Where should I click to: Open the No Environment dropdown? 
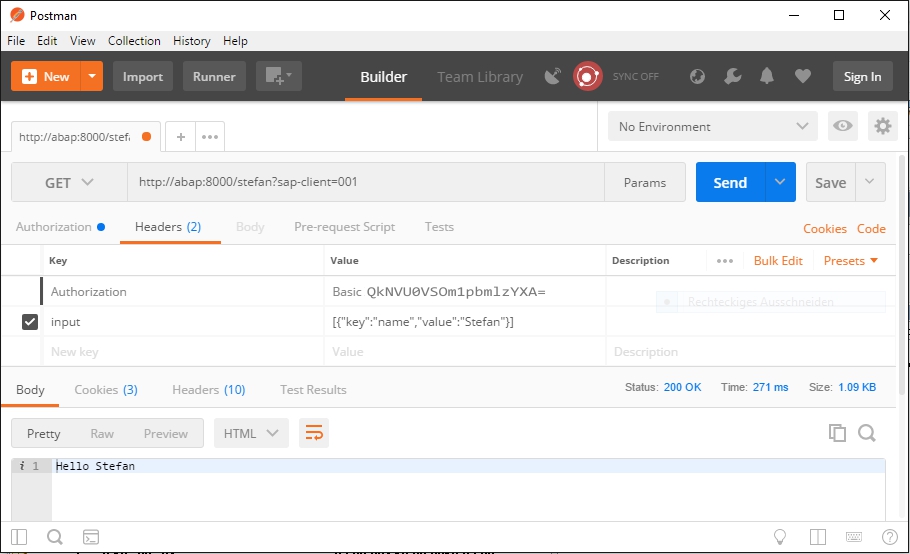click(x=713, y=126)
